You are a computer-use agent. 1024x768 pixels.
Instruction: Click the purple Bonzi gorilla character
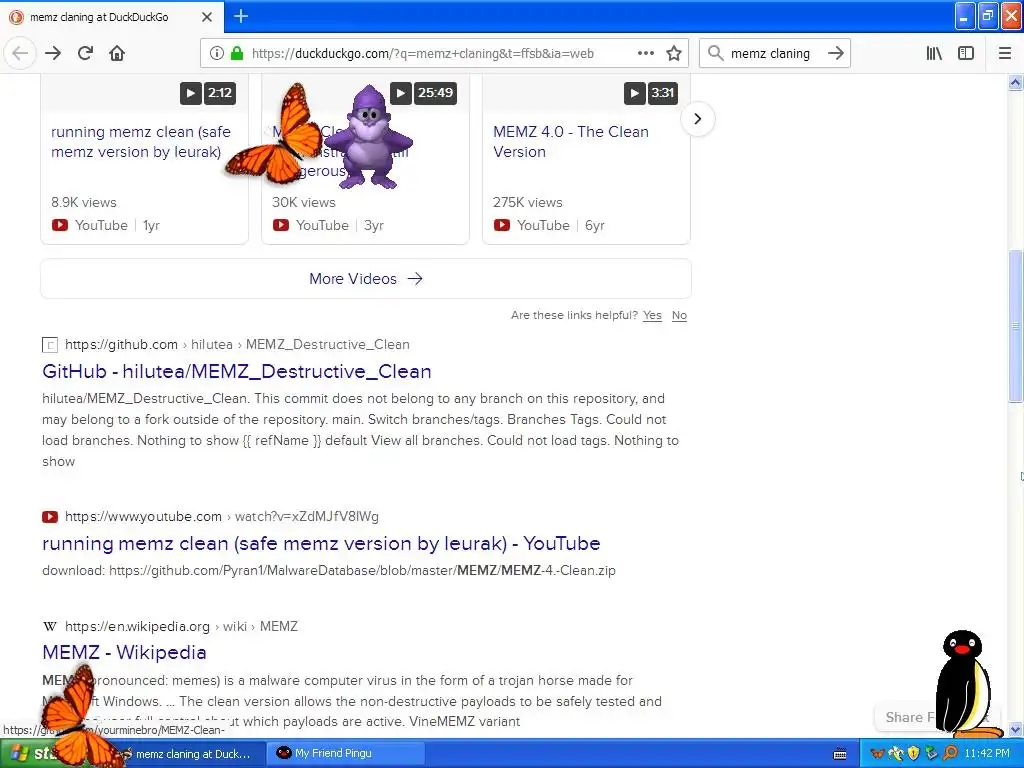[x=369, y=137]
